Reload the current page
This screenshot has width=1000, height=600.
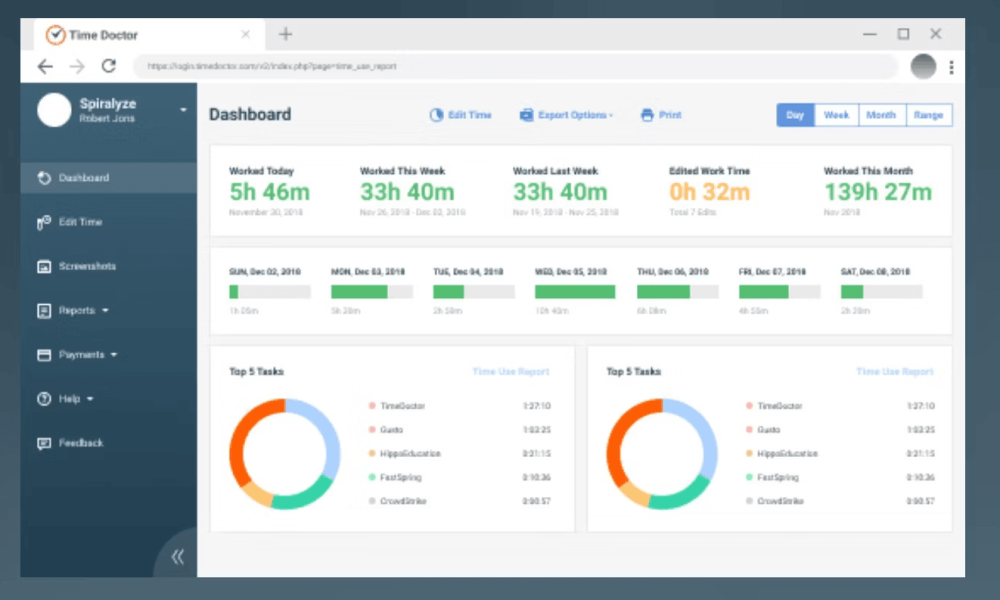click(109, 66)
